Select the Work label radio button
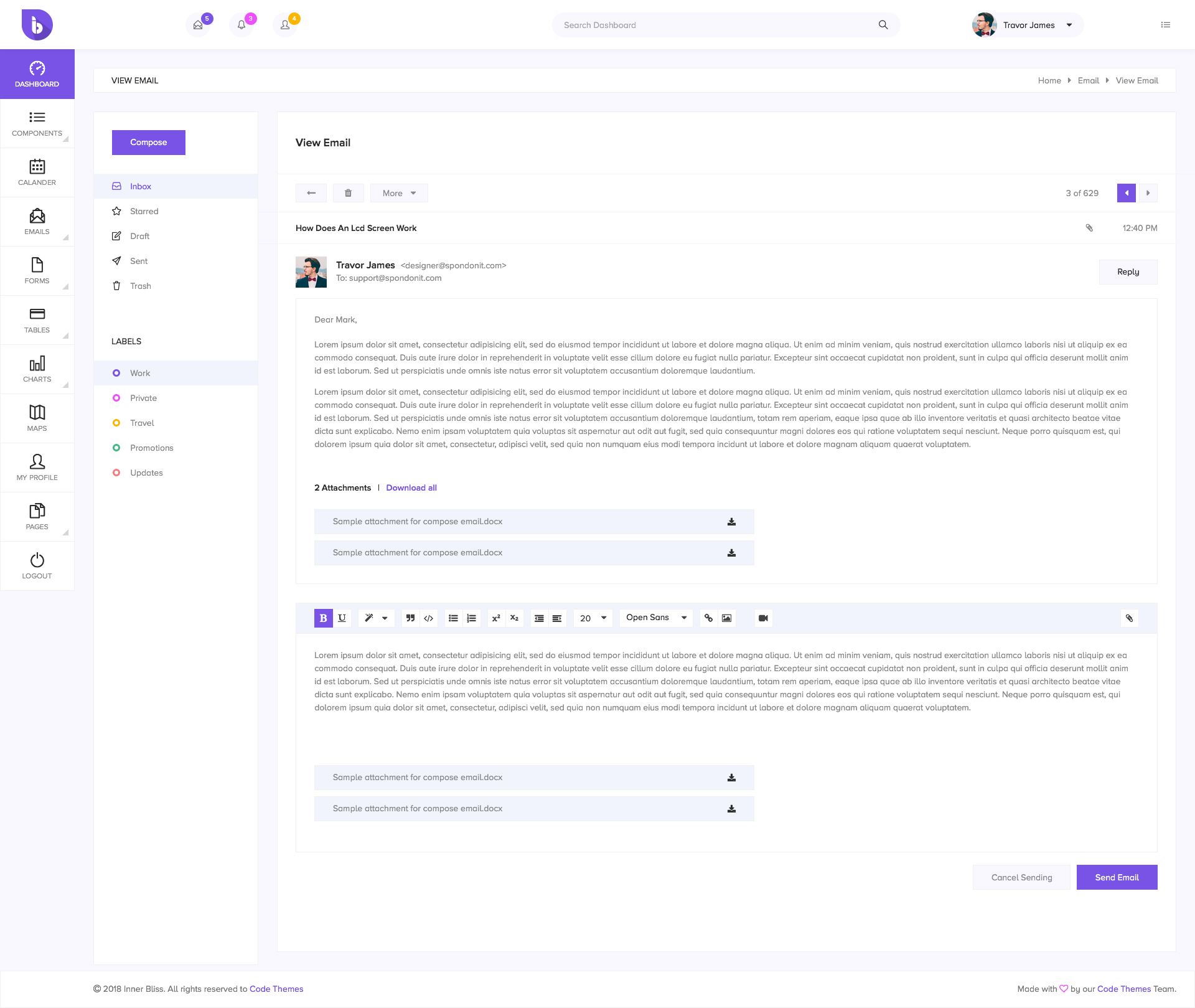 [116, 373]
